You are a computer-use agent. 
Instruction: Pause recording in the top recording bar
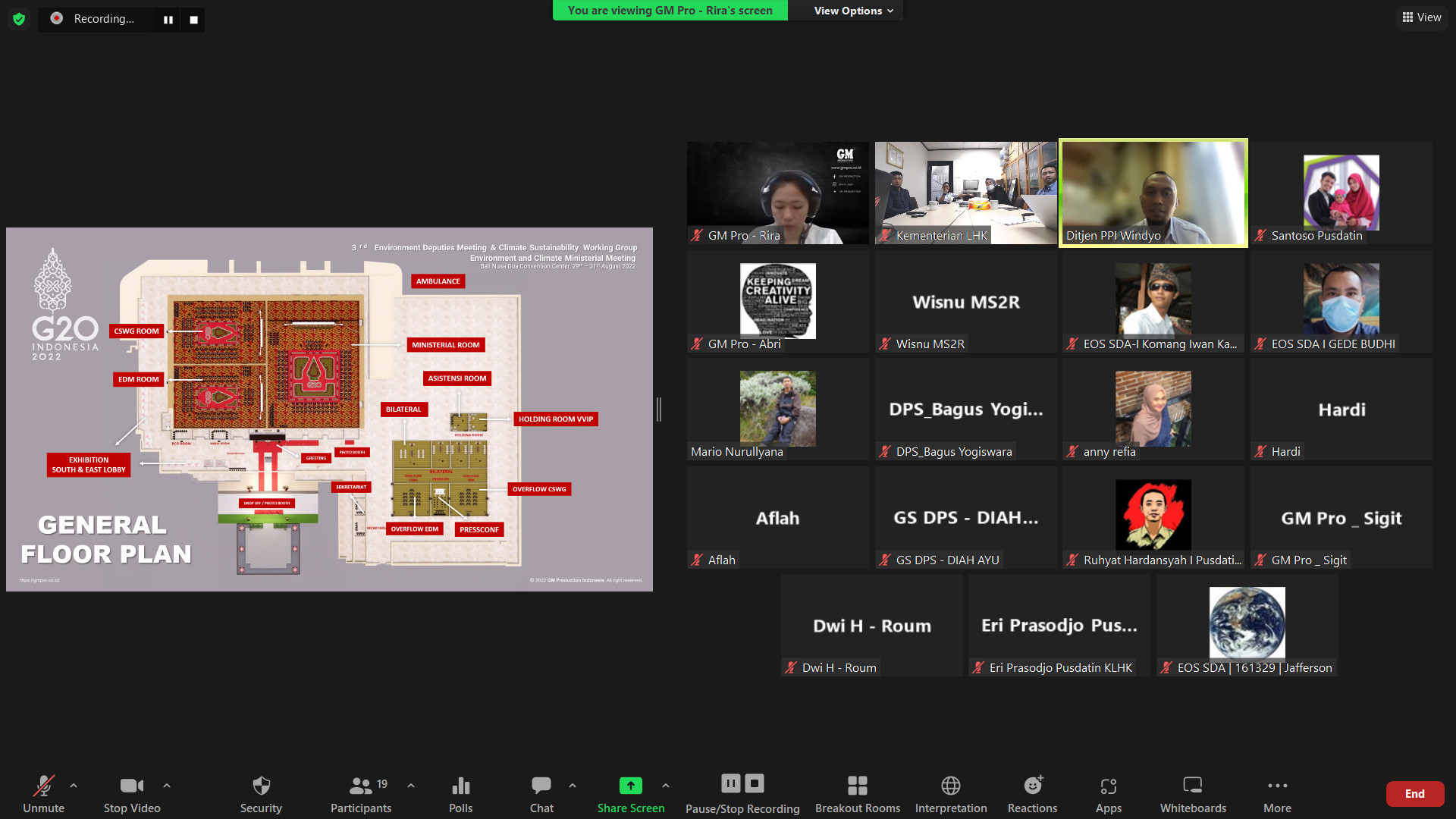(168, 20)
